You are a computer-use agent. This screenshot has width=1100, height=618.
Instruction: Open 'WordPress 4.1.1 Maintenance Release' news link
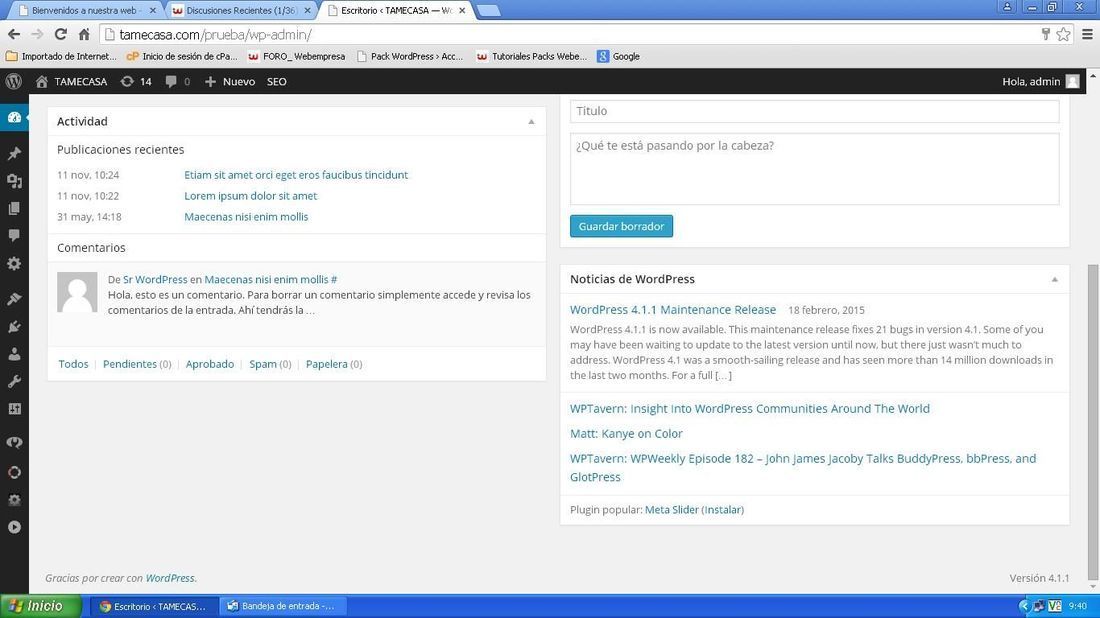coord(673,309)
